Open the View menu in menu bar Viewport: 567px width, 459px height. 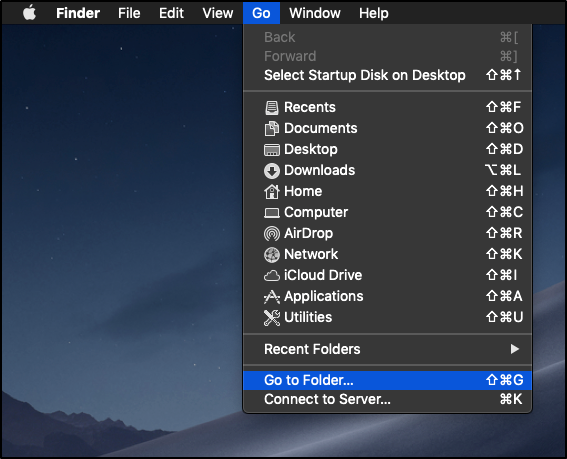(x=218, y=13)
